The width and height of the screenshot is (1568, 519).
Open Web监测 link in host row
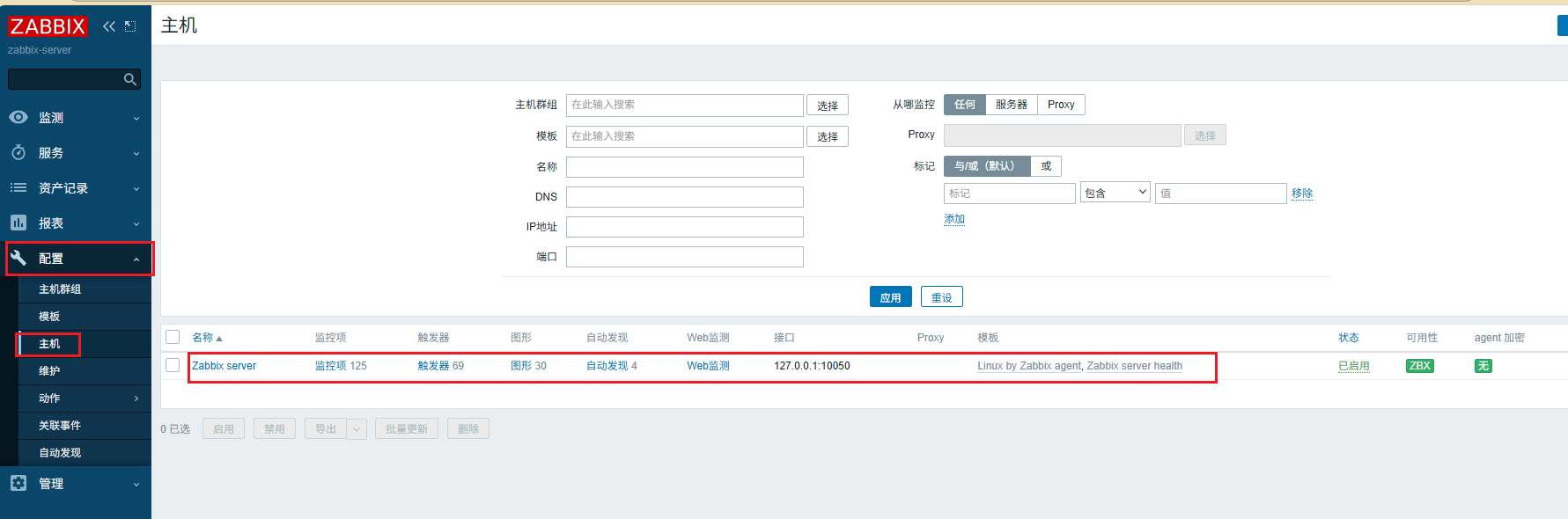tap(709, 366)
